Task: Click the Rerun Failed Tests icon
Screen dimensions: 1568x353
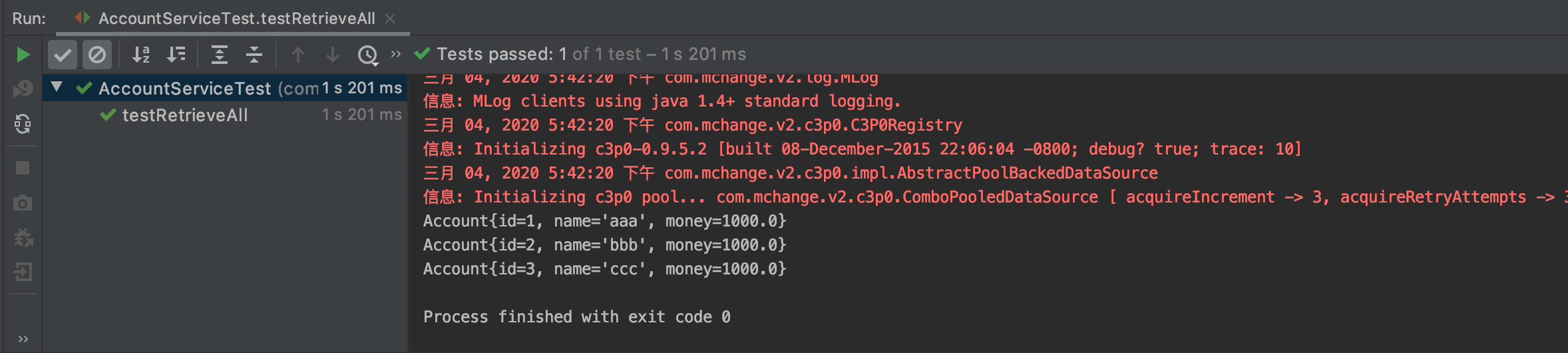Action: (23, 89)
